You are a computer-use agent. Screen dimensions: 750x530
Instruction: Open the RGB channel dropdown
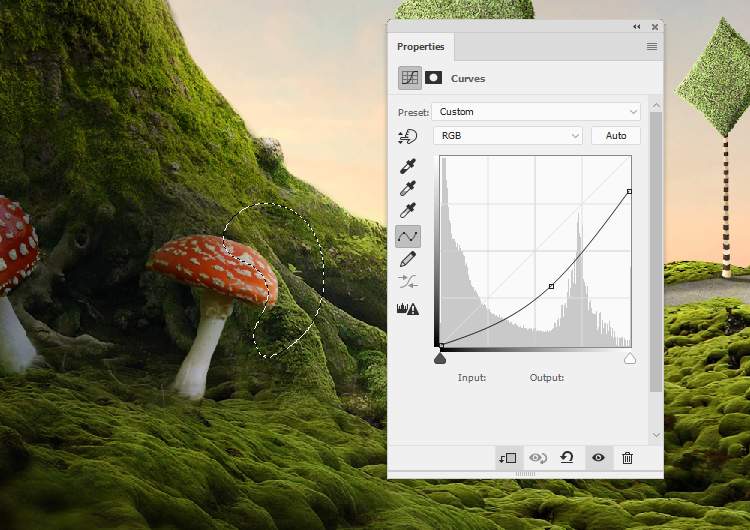(x=508, y=136)
